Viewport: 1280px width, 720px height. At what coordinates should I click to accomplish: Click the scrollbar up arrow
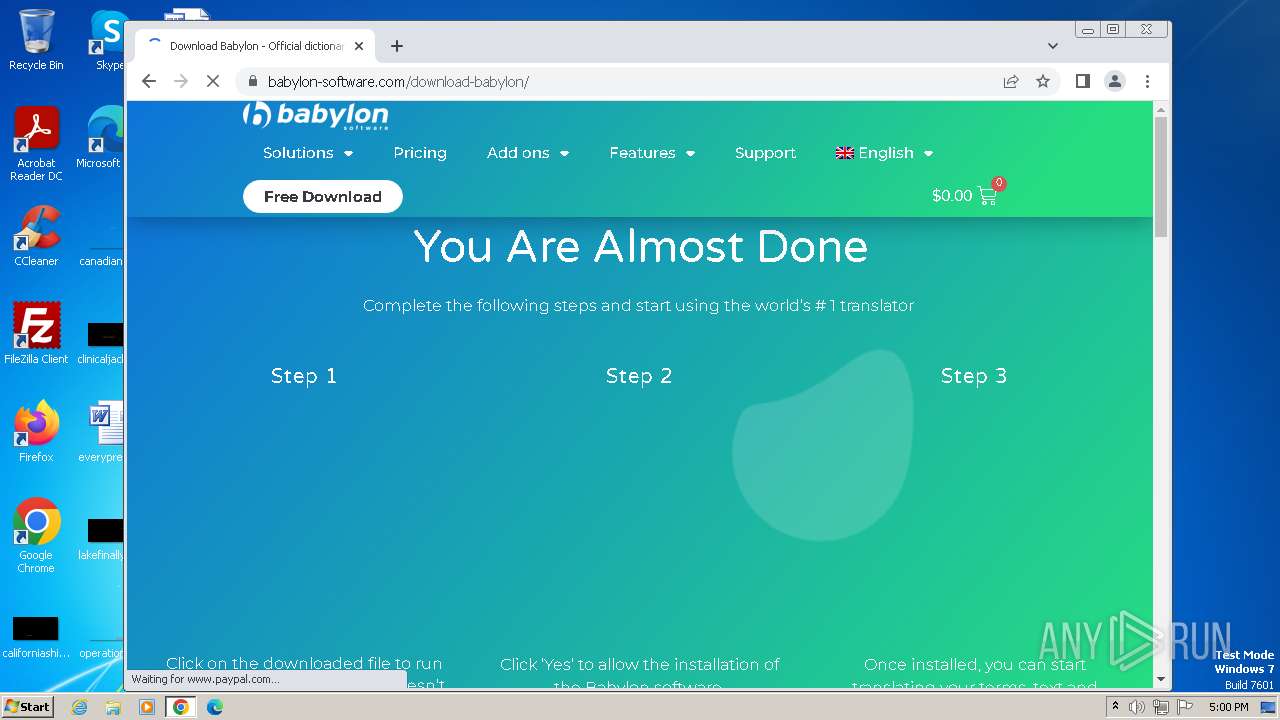tap(1161, 108)
